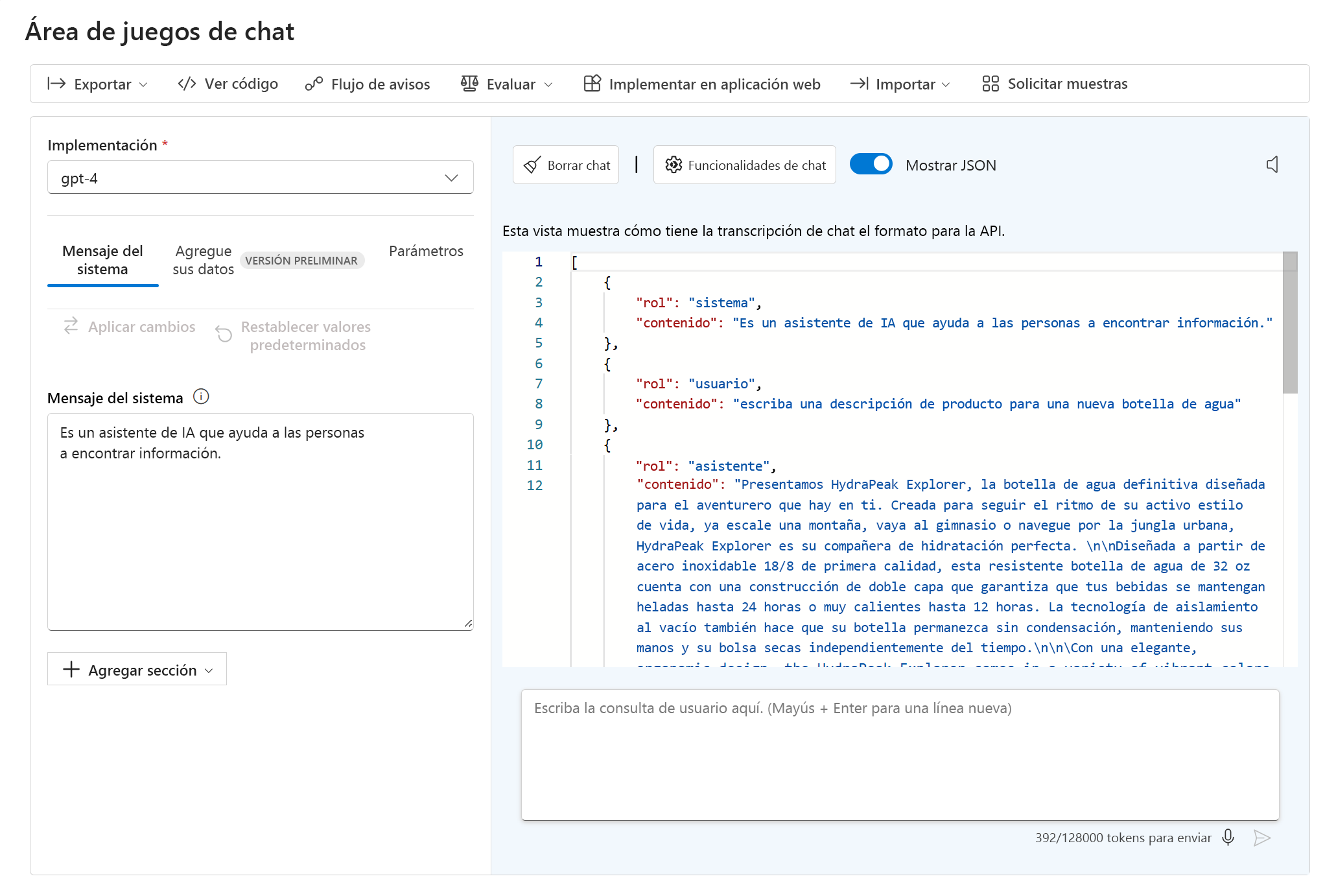Click the Restablecer valores undo icon
The image size is (1336, 896).
coord(224,334)
